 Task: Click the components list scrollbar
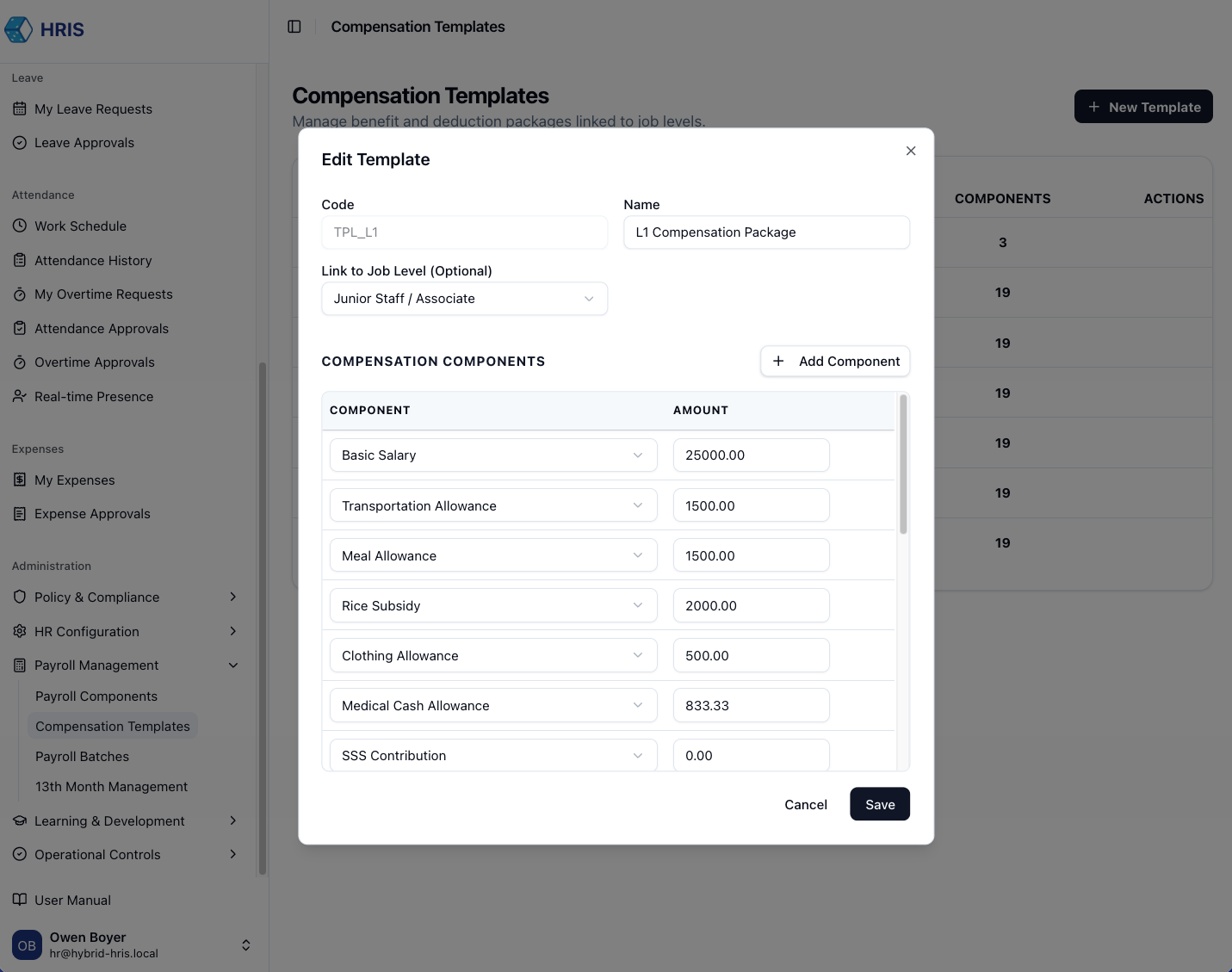click(x=903, y=465)
